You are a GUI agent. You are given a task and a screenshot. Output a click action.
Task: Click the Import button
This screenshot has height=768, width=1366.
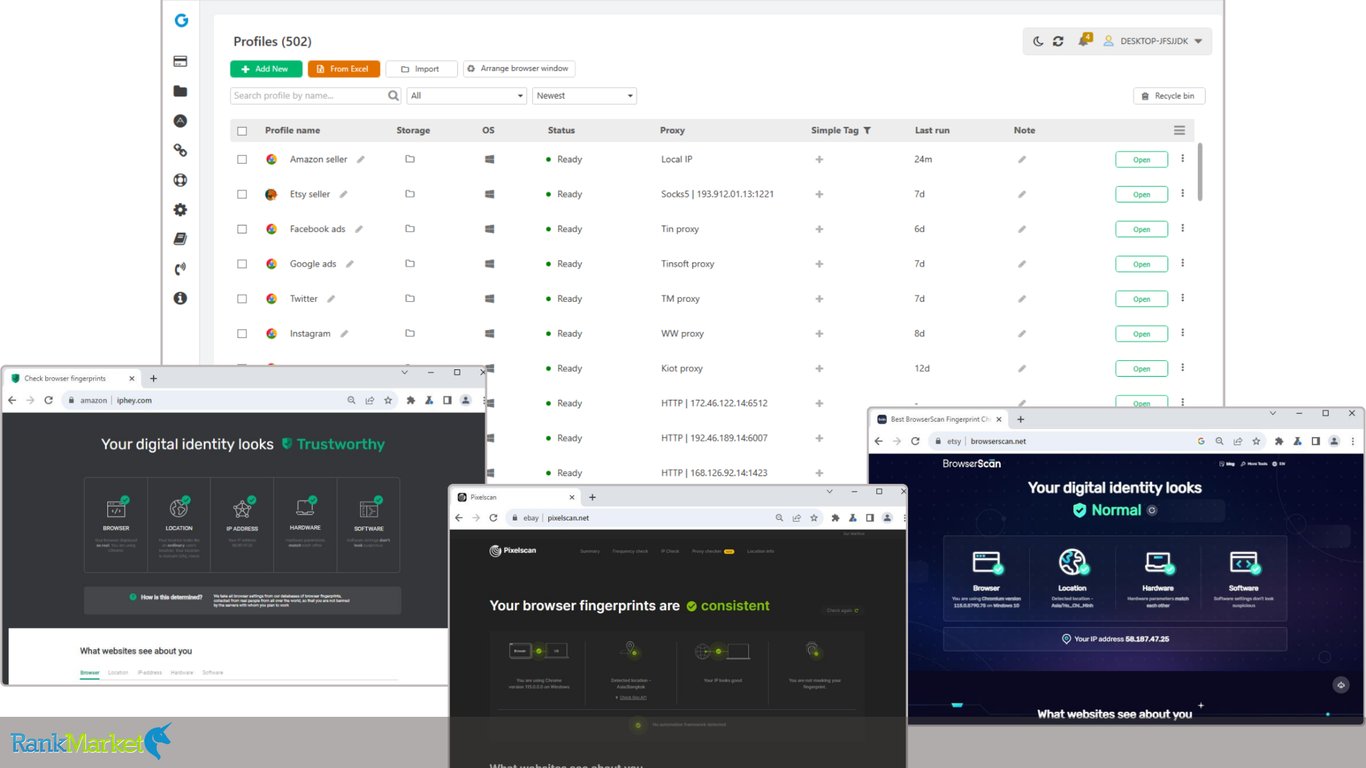421,69
